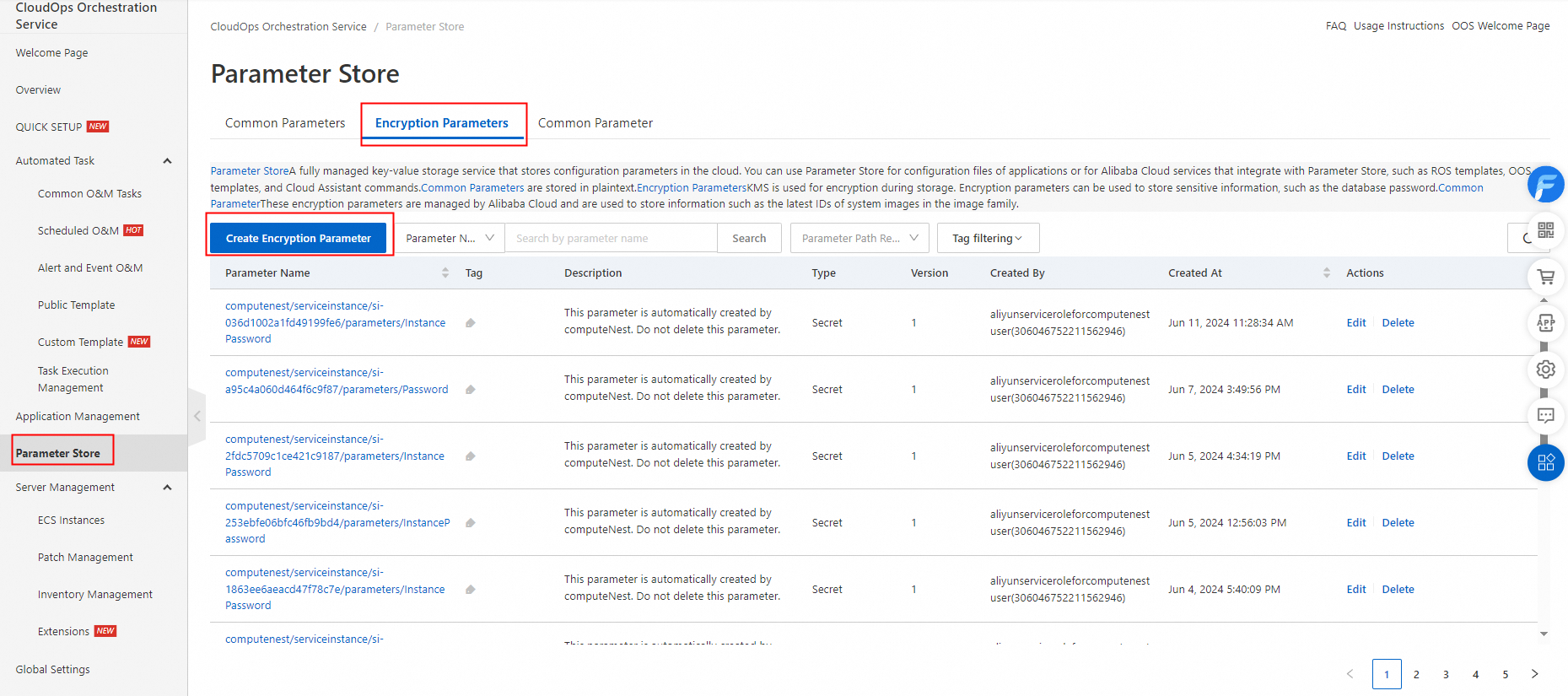Screen dimensions: 1568x696
Task: Open the feedback chat floating icon
Action: 1545,416
